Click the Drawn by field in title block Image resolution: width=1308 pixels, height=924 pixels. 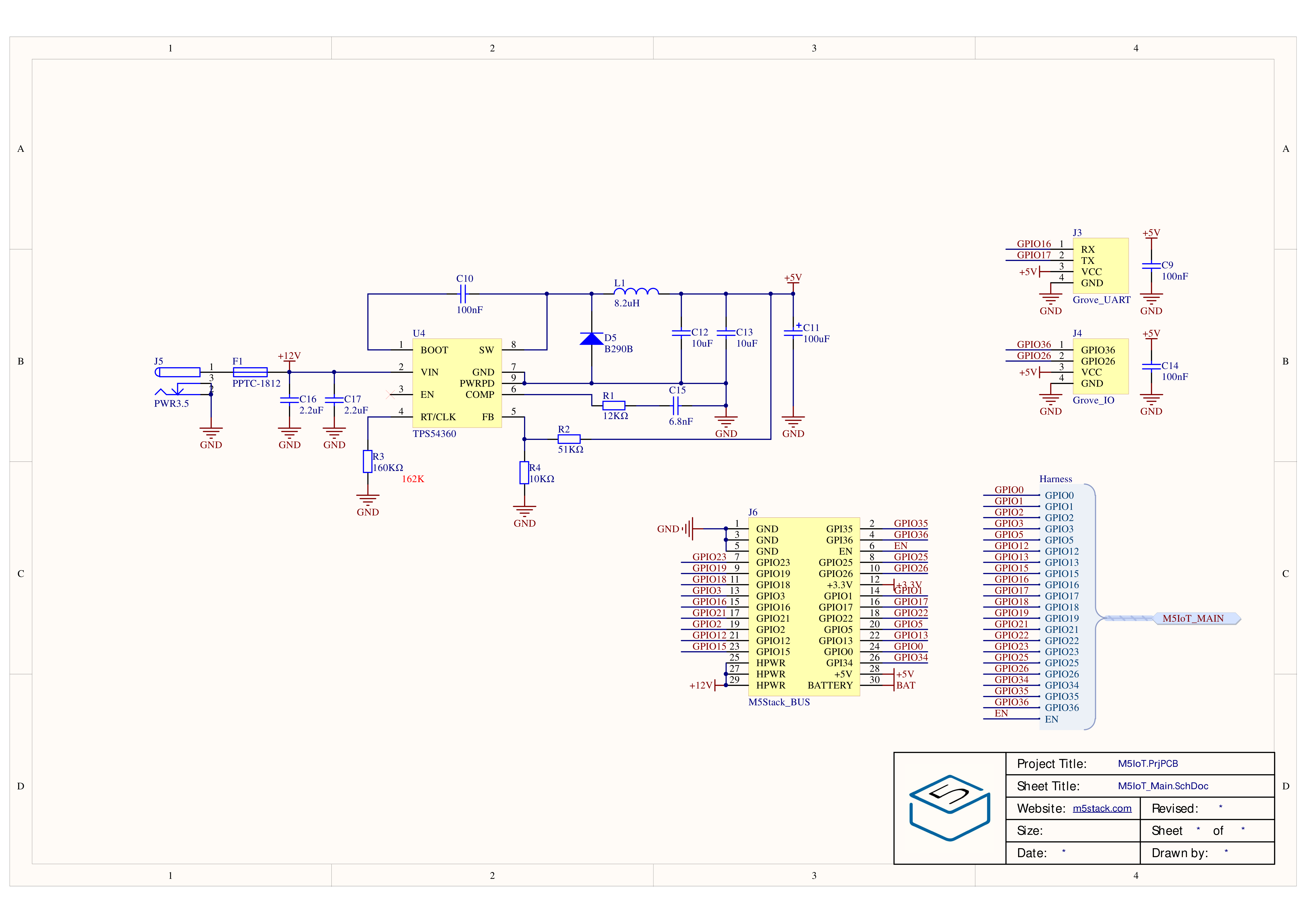tap(1207, 853)
